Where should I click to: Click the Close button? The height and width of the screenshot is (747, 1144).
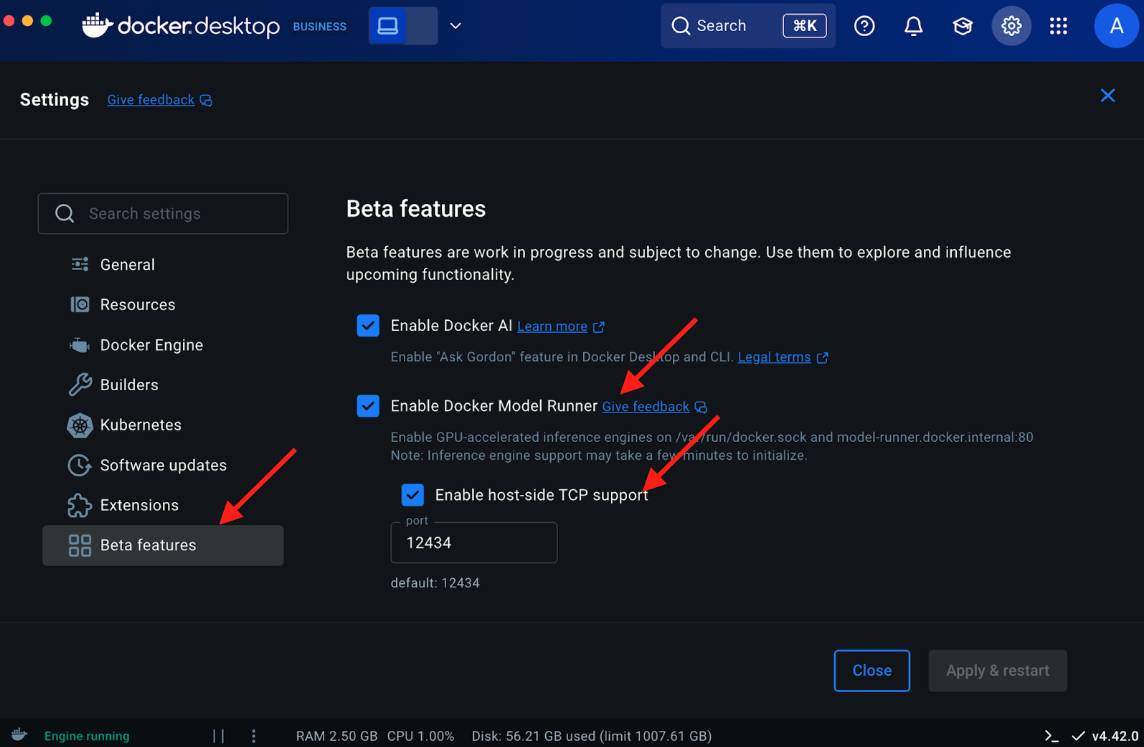coord(871,671)
